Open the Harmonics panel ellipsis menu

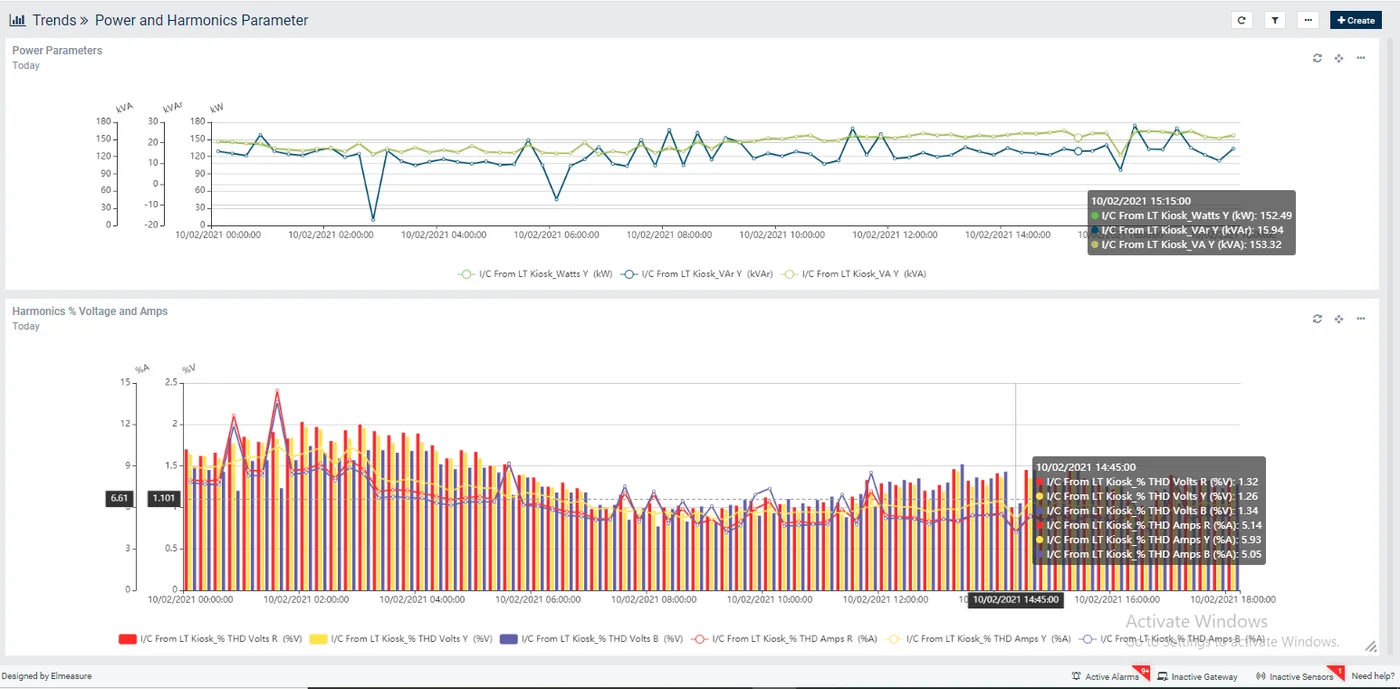[1361, 319]
